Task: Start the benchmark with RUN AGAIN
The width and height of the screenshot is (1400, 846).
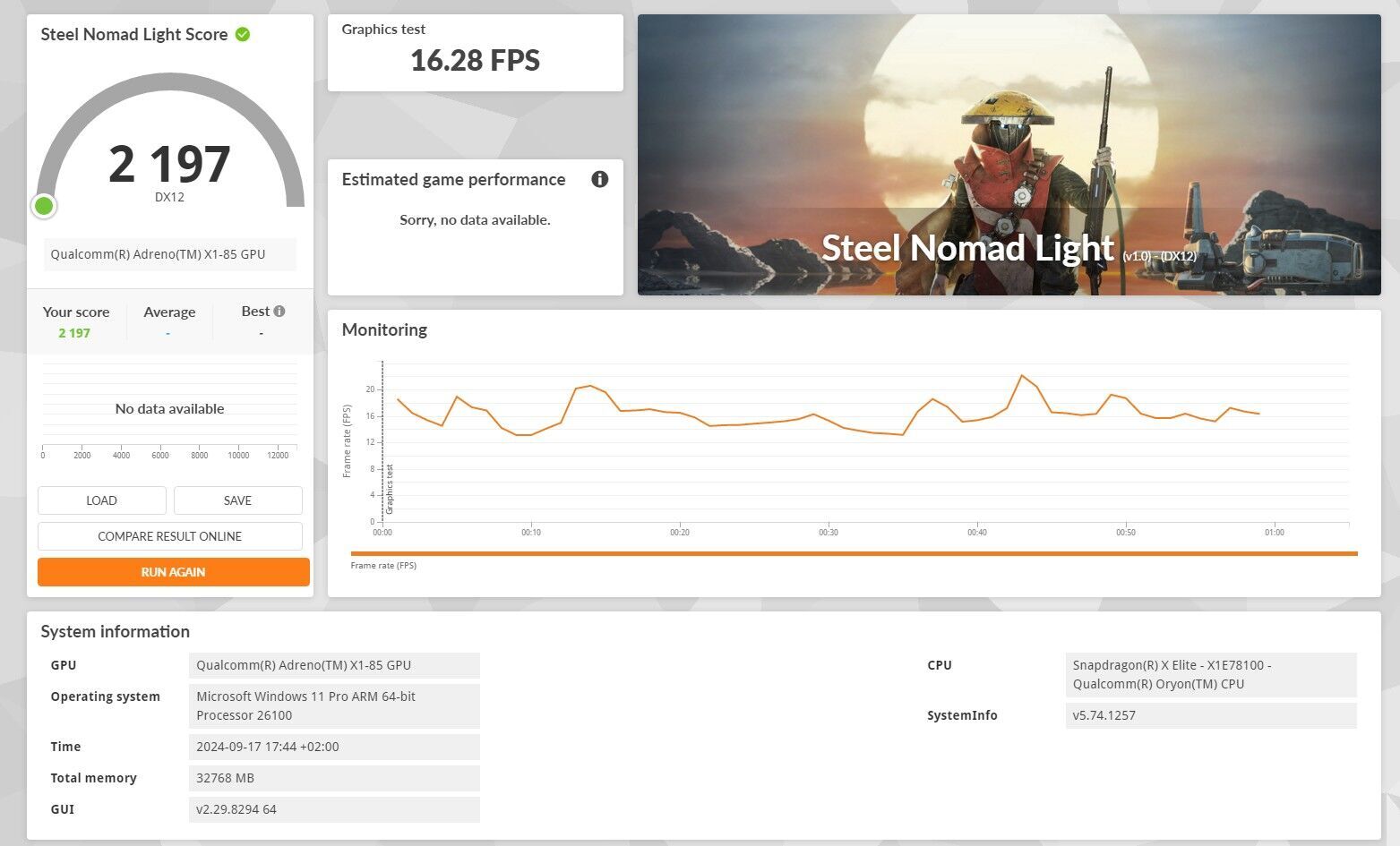Action: coord(173,572)
